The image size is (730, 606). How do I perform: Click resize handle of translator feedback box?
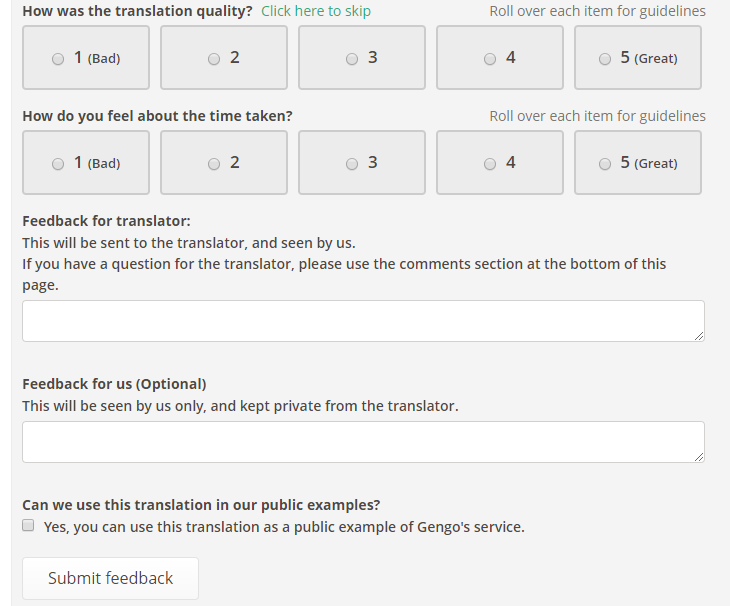(x=699, y=336)
